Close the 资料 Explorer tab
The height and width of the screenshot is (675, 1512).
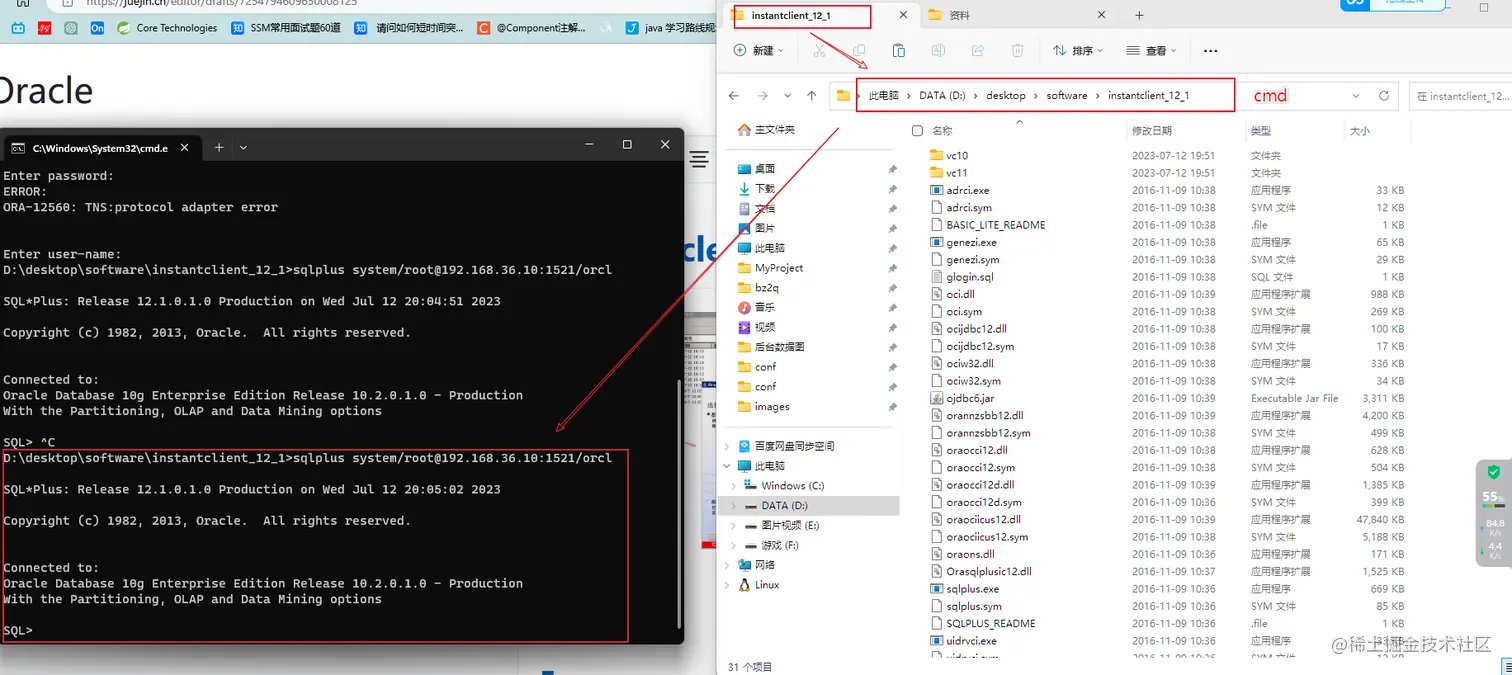(1101, 15)
